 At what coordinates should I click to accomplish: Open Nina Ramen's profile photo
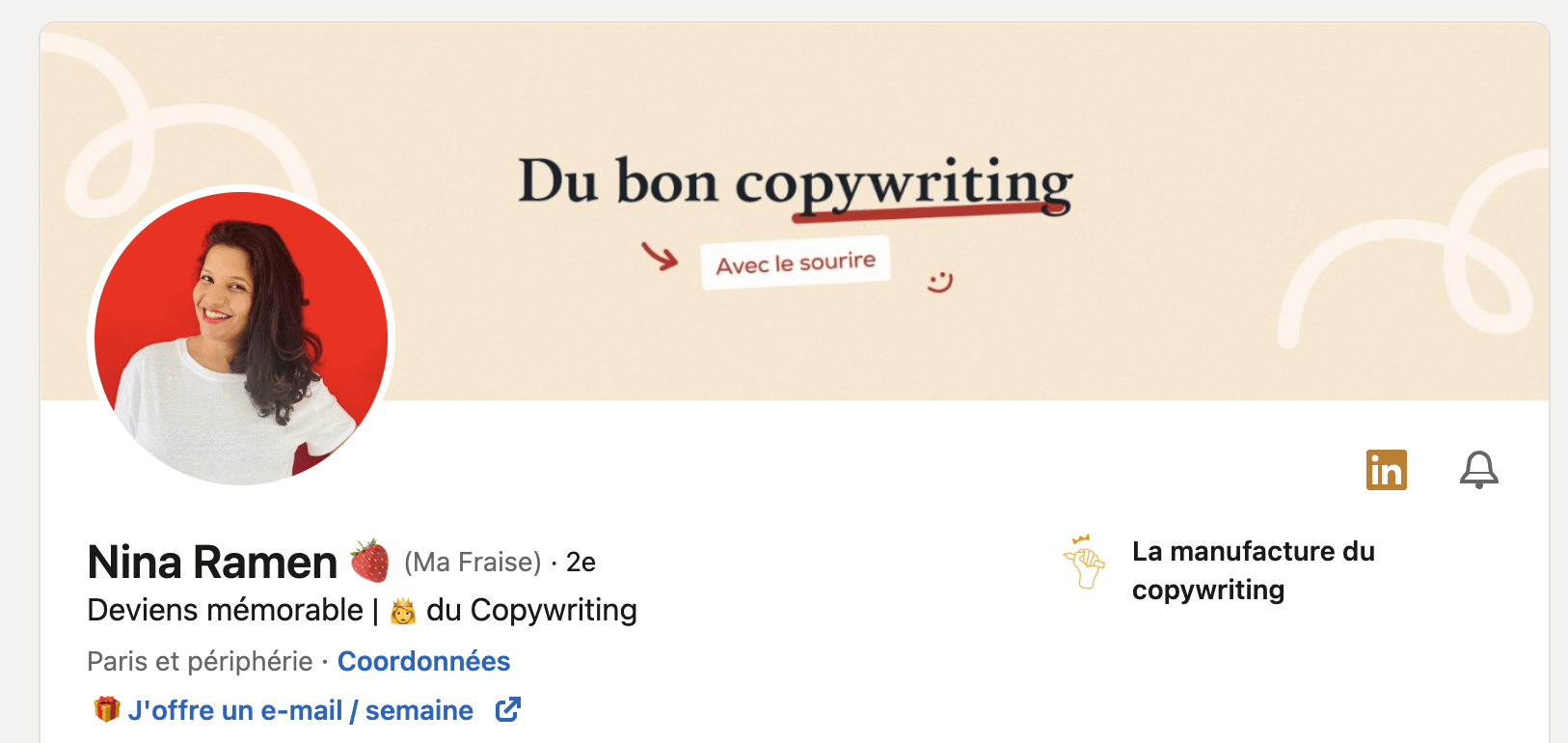tap(241, 338)
